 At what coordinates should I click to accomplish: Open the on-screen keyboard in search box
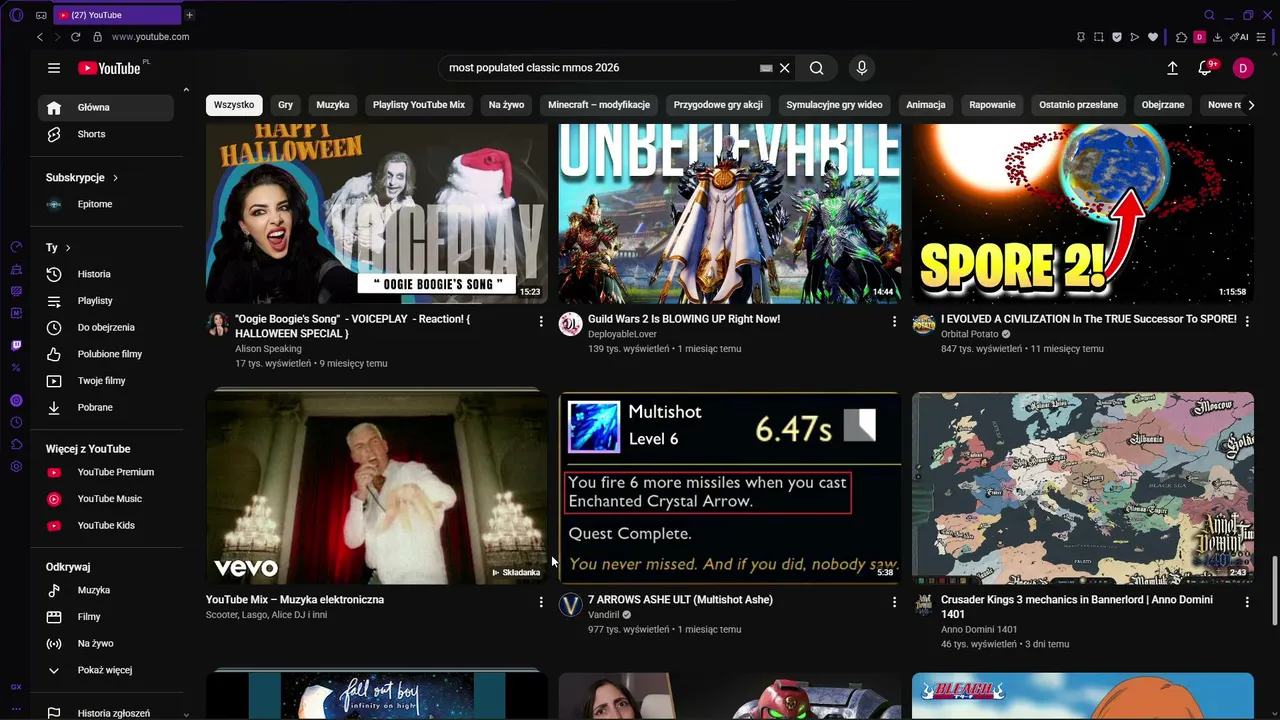766,68
